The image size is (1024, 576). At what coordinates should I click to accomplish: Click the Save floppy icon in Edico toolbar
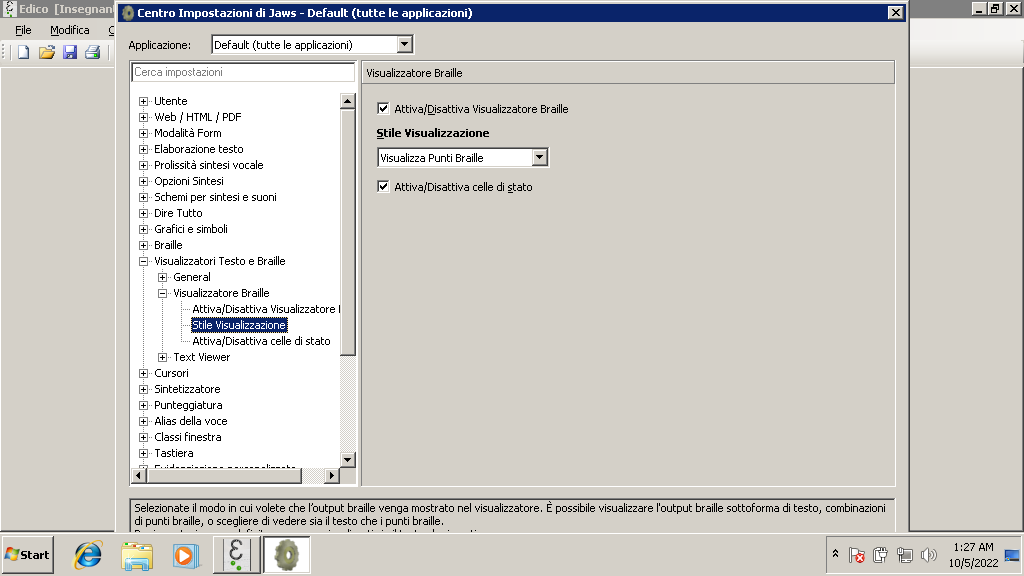(70, 52)
